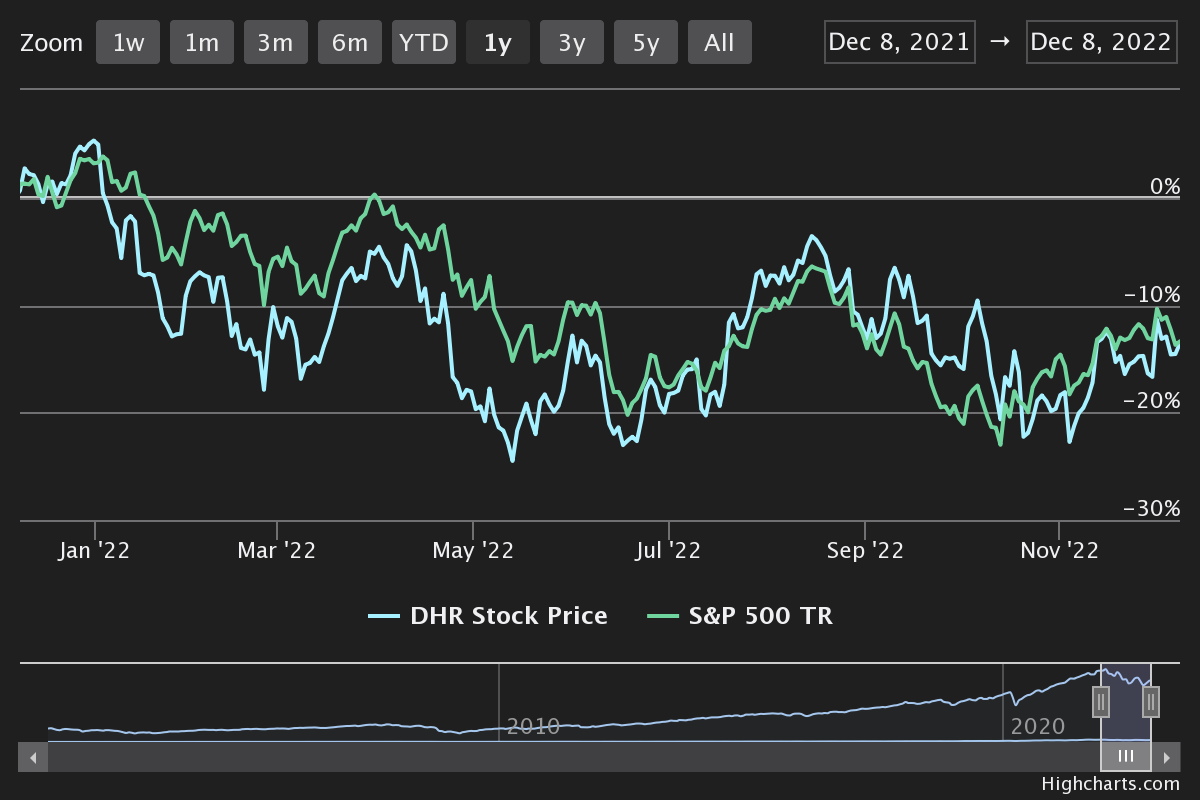Click the green S&P 500 legend line symbol
Image resolution: width=1200 pixels, height=800 pixels.
click(x=662, y=616)
